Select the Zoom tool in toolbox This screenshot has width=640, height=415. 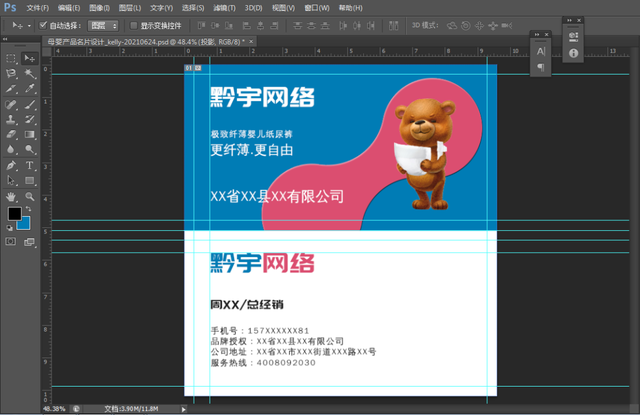(29, 197)
